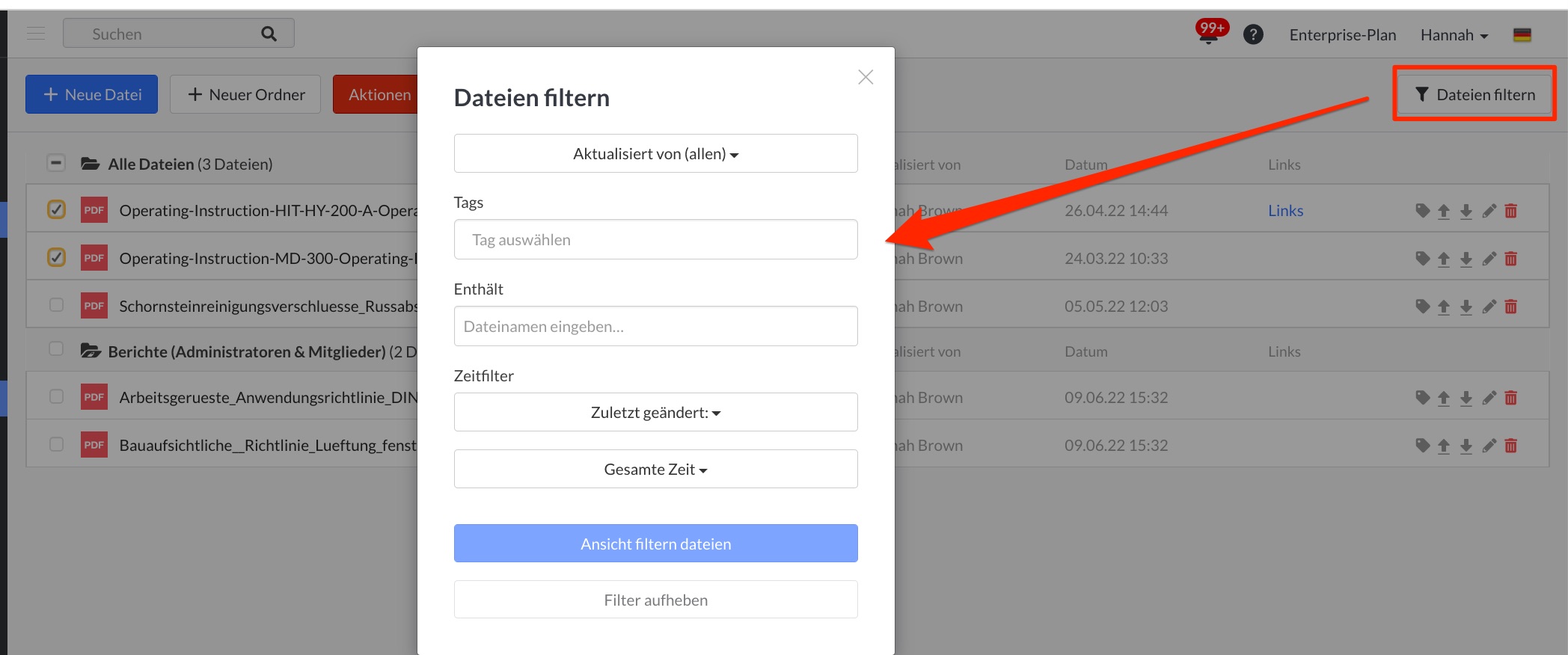The height and width of the screenshot is (655, 1568).
Task: Open file Arbeitsgerueste_Anwendungsrichtlinie
Action: 269,398
